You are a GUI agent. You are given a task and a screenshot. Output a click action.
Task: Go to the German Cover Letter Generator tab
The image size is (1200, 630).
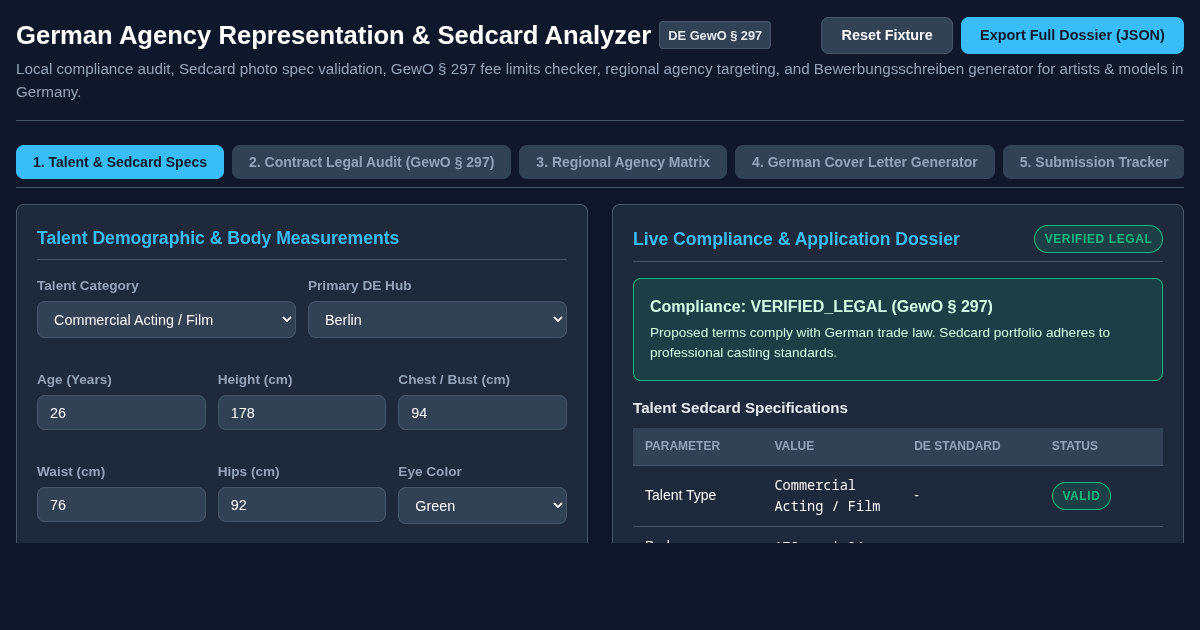click(x=865, y=162)
